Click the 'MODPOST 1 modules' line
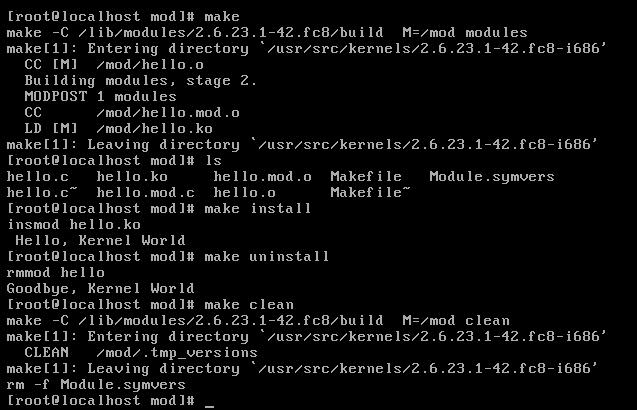This screenshot has height=410, width=637. (100, 97)
